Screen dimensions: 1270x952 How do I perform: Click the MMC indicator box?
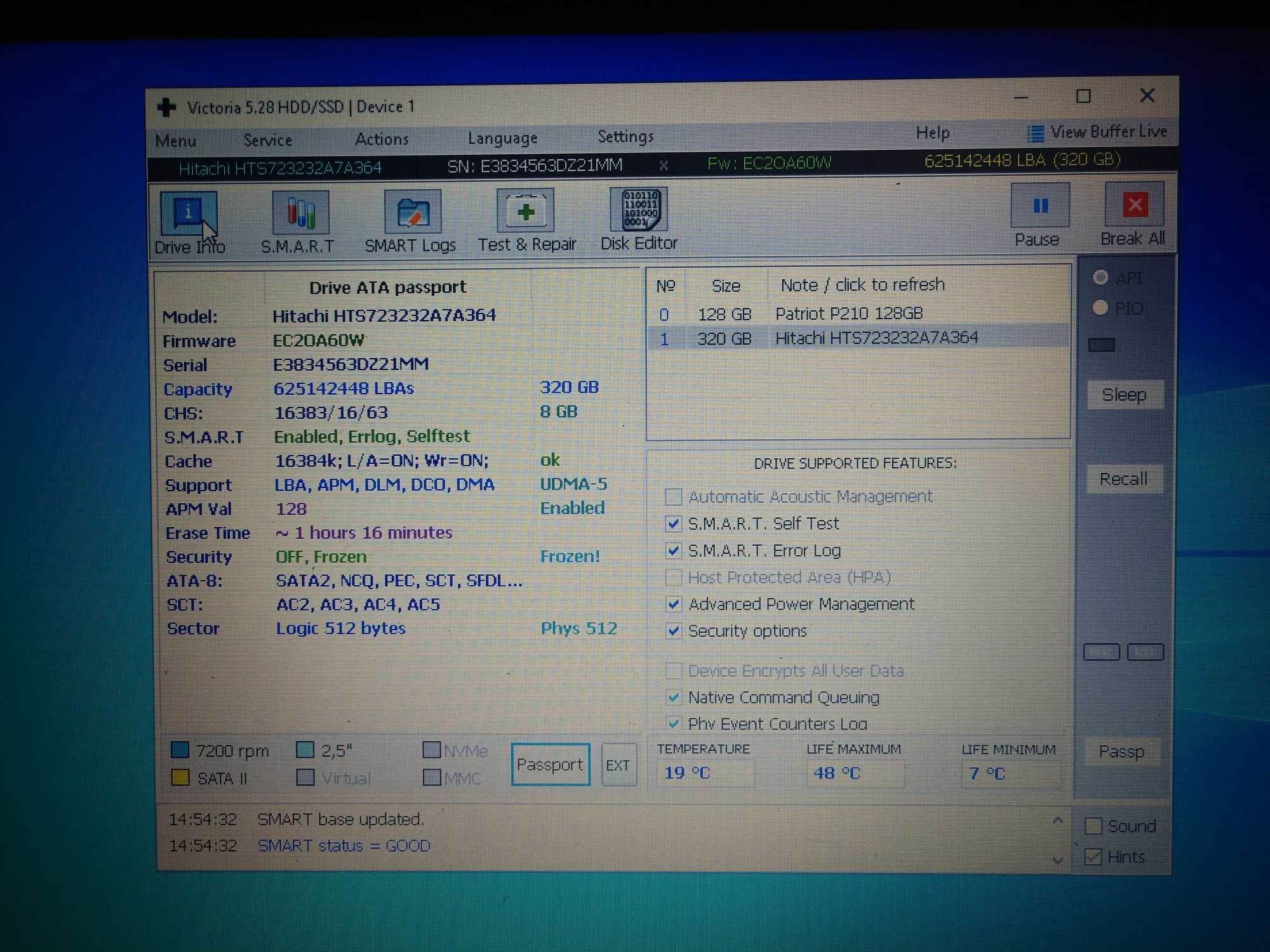point(432,777)
